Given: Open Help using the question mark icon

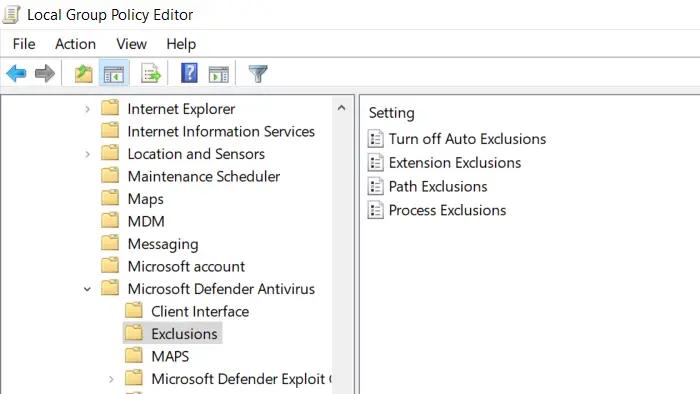Looking at the screenshot, I should pyautogui.click(x=189, y=73).
